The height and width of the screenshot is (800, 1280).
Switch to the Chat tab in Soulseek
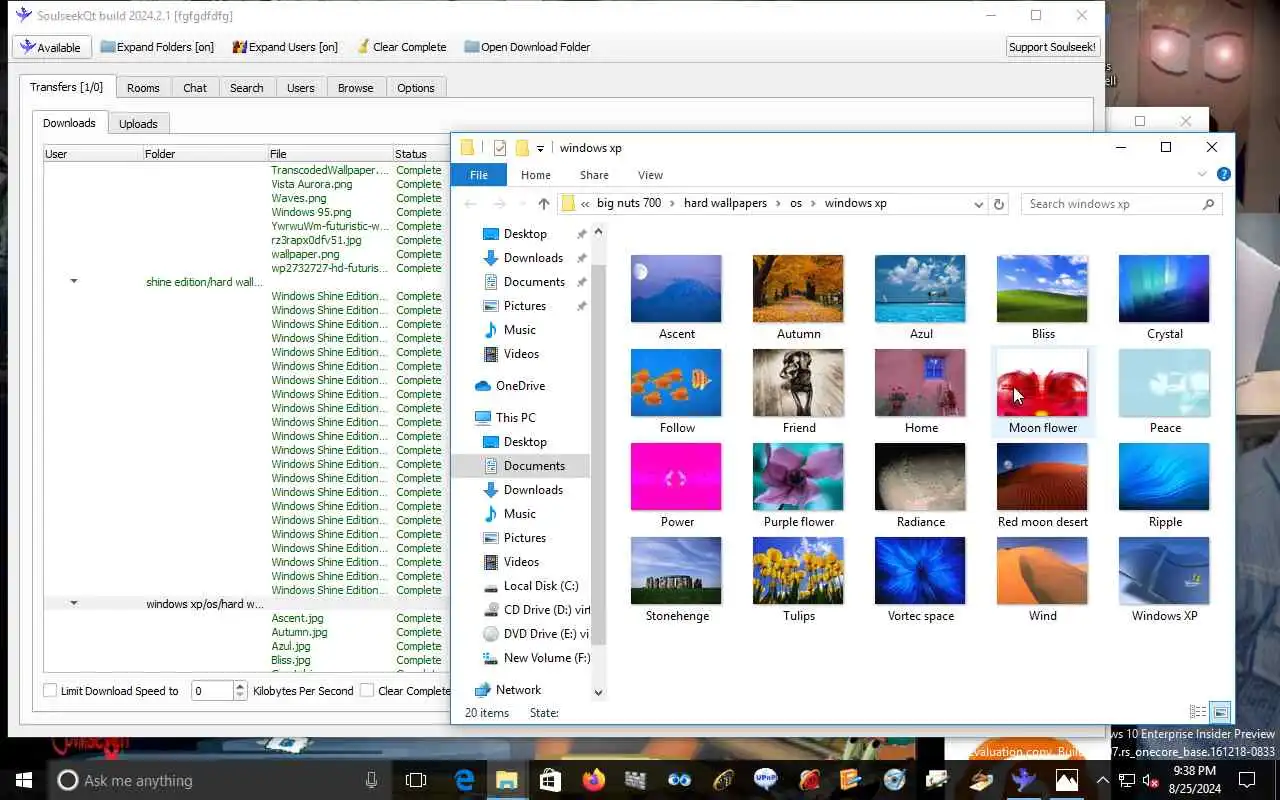(x=195, y=88)
